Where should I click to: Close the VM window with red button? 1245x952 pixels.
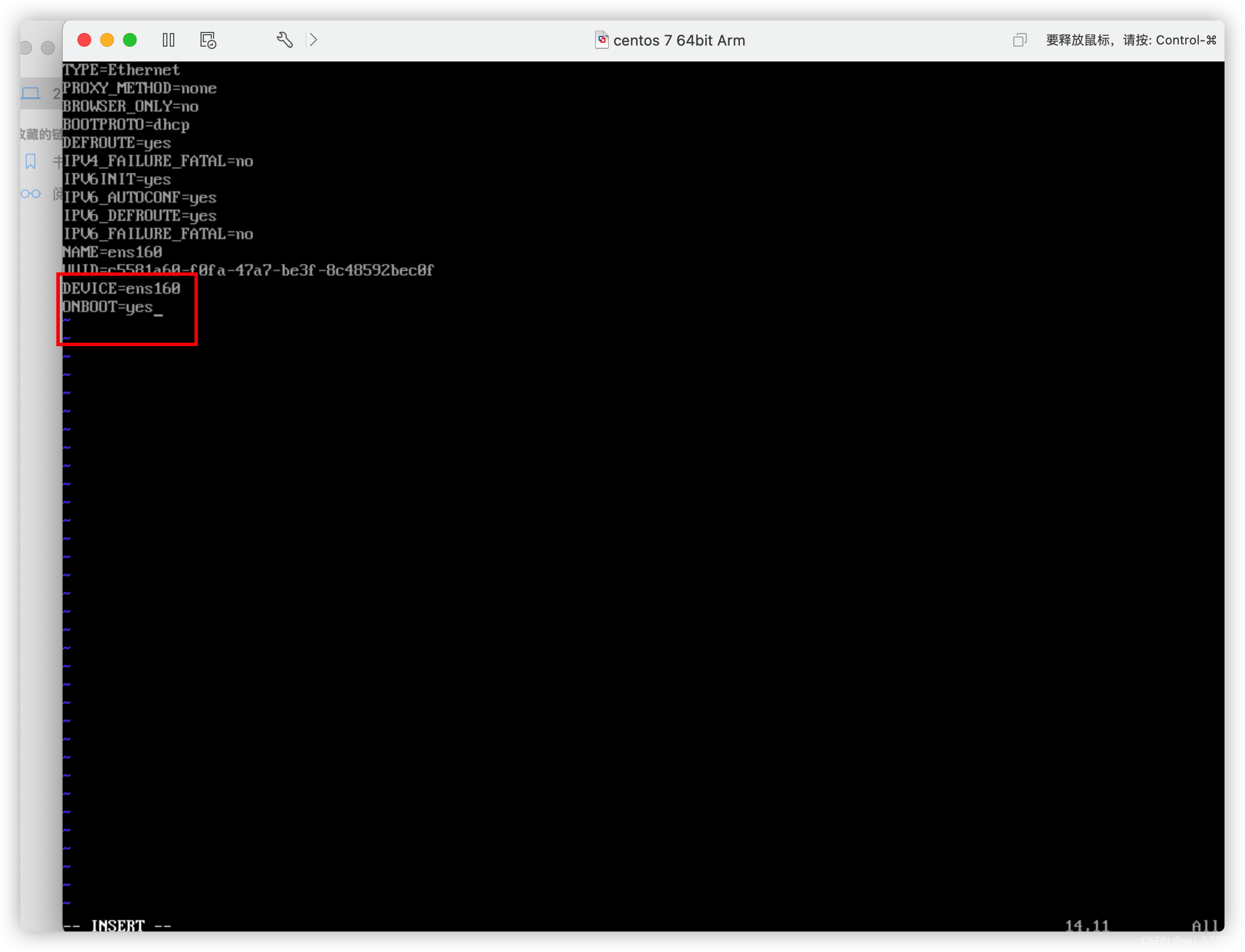84,40
